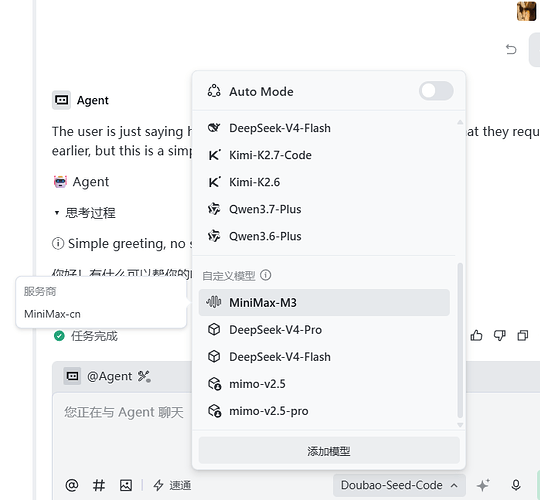Select mimo-v2.5-pro custom model
Image resolution: width=540 pixels, height=500 pixels.
pos(324,411)
